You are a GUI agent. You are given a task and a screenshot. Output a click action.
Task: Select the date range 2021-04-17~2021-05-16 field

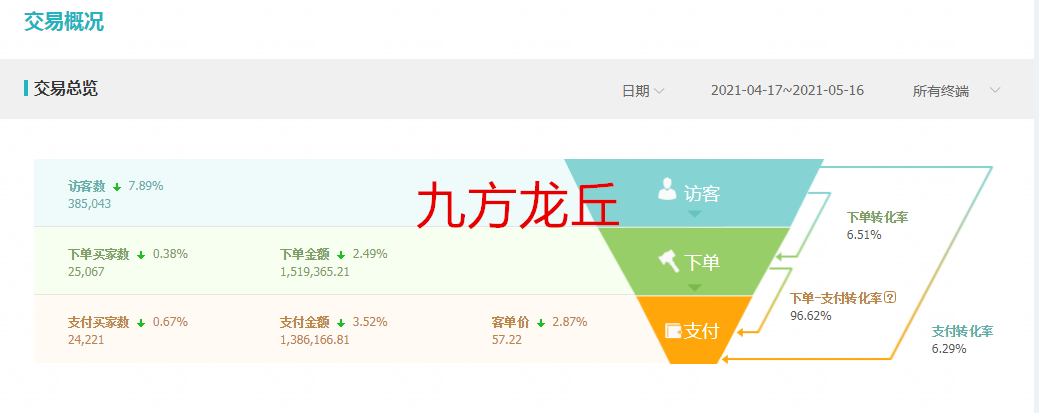pos(787,90)
